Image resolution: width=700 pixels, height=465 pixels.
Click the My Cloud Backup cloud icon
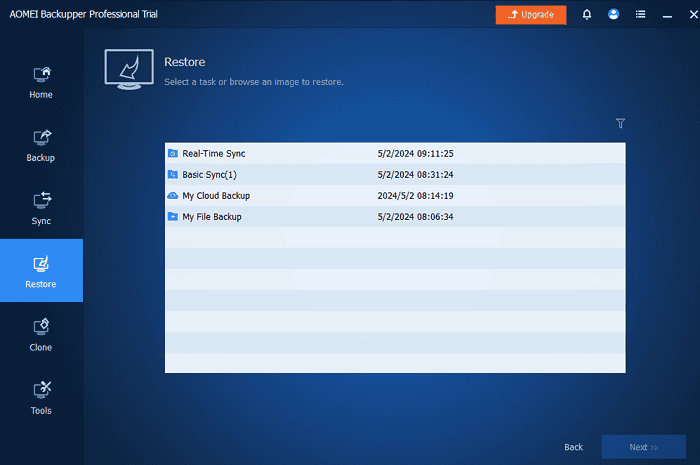(x=173, y=196)
